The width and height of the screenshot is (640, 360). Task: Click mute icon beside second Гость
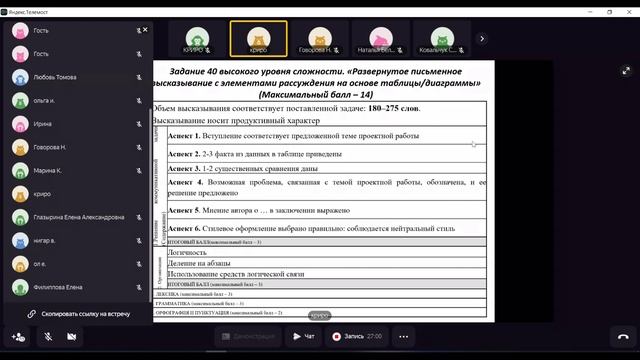[139, 54]
